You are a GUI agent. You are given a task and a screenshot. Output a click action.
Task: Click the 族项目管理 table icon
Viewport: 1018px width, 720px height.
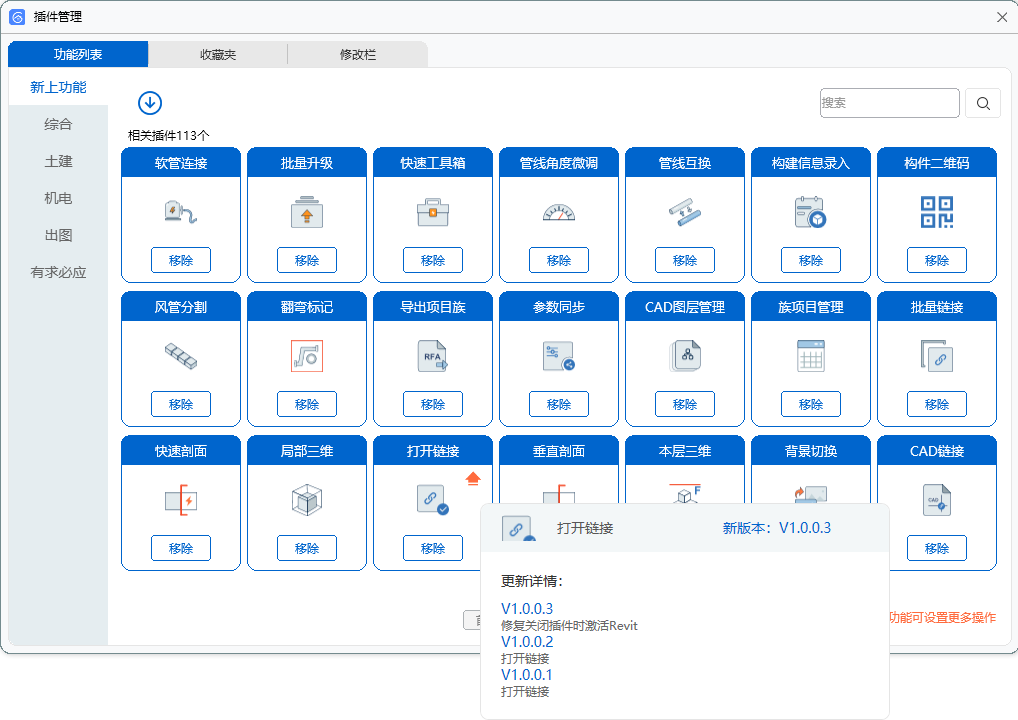coord(810,356)
